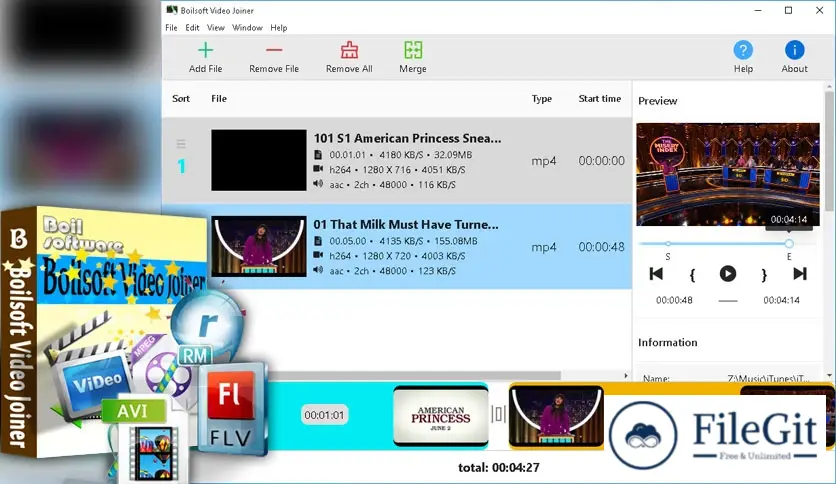Click the preview start time 00:00:48
The width and height of the screenshot is (836, 484).
click(674, 300)
